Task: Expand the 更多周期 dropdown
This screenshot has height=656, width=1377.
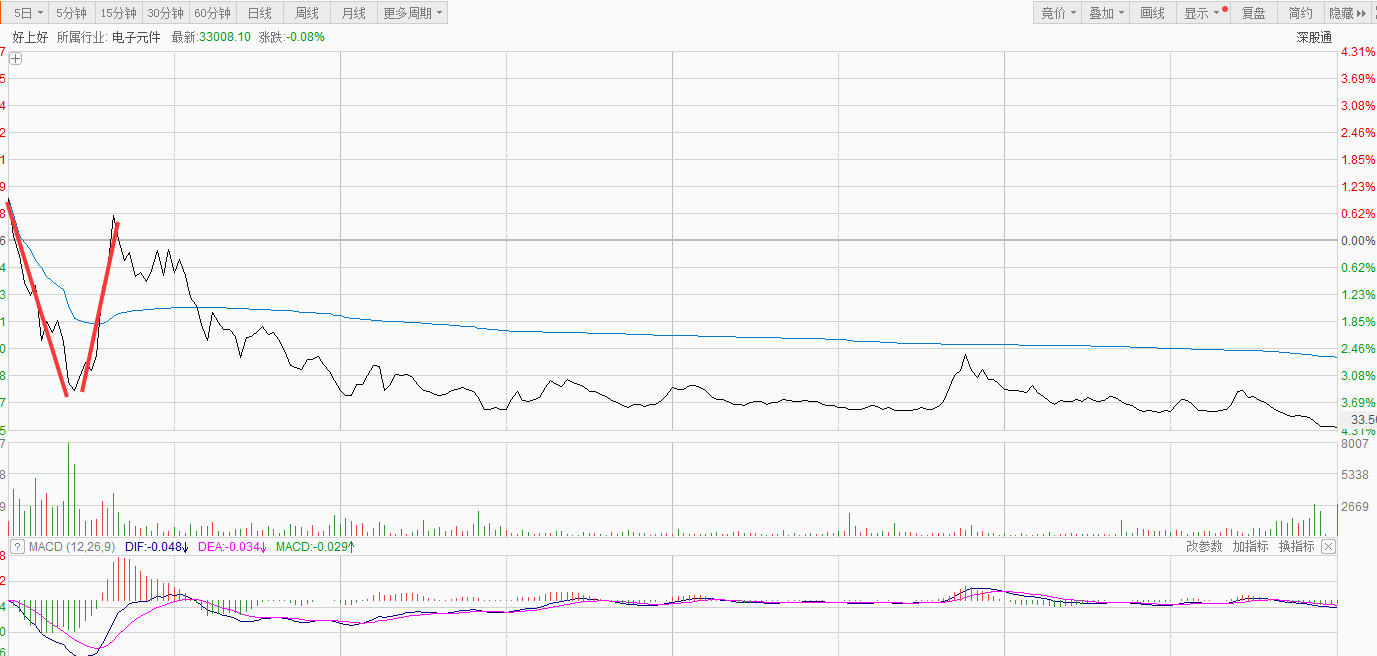Action: [x=412, y=13]
